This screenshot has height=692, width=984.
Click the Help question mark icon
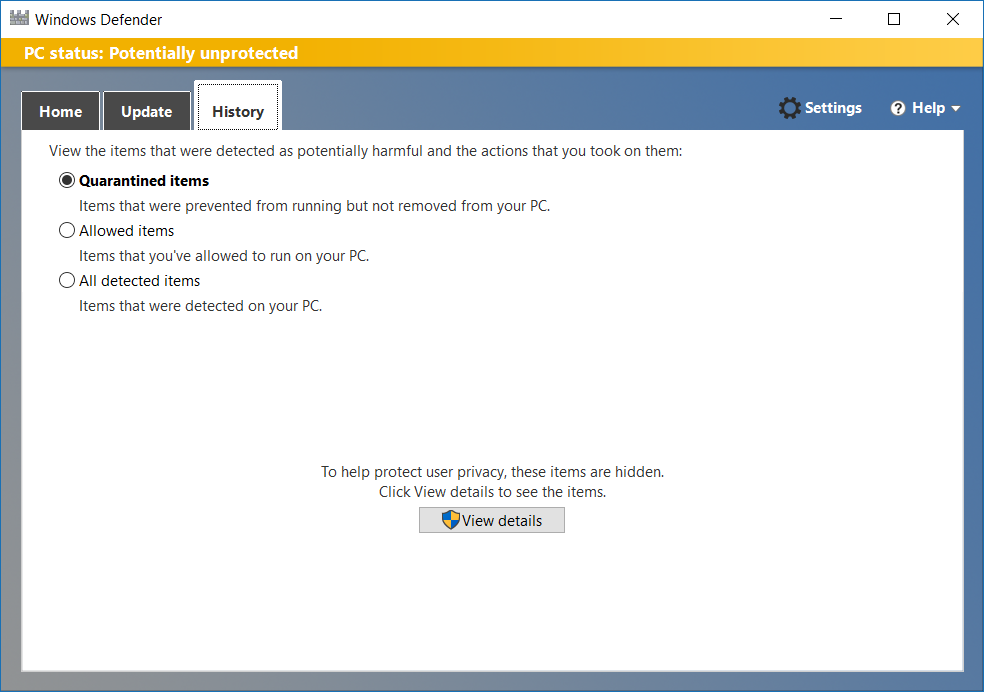point(898,108)
